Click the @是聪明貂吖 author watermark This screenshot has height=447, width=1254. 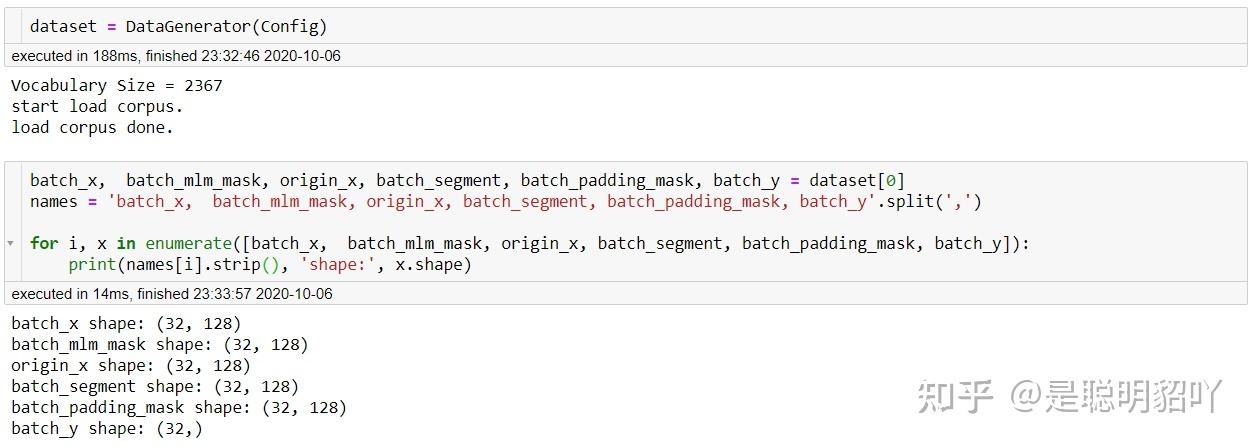(x=1114, y=397)
